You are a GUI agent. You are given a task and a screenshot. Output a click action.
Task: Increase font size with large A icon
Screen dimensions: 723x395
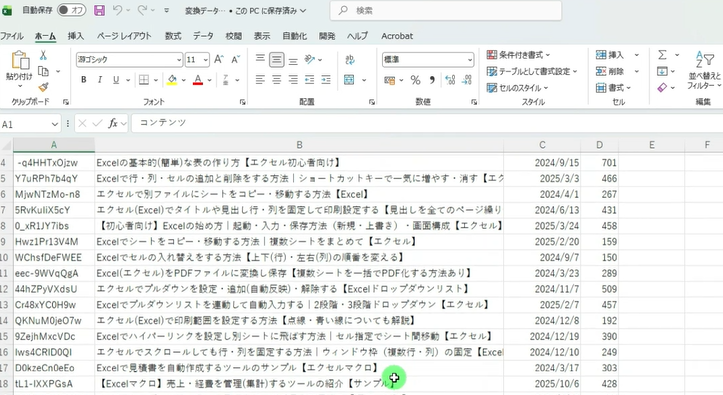point(219,59)
